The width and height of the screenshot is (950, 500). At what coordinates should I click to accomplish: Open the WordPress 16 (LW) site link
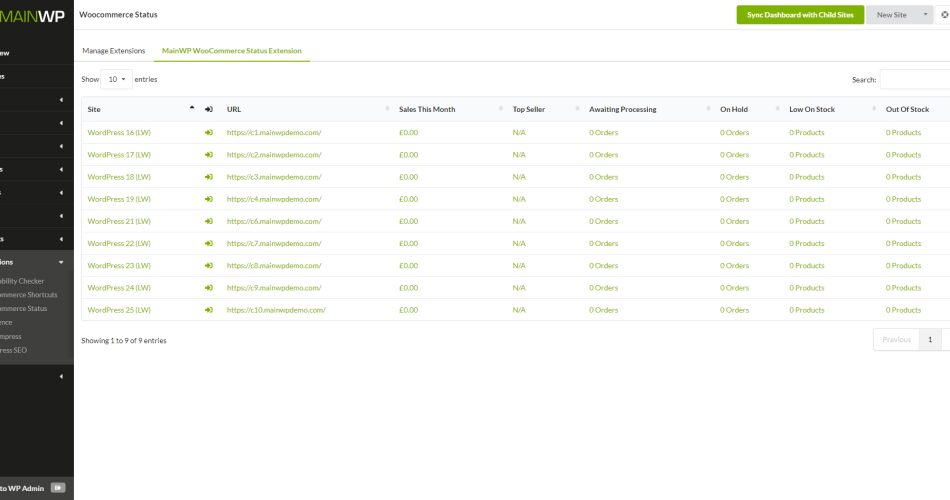coord(119,132)
